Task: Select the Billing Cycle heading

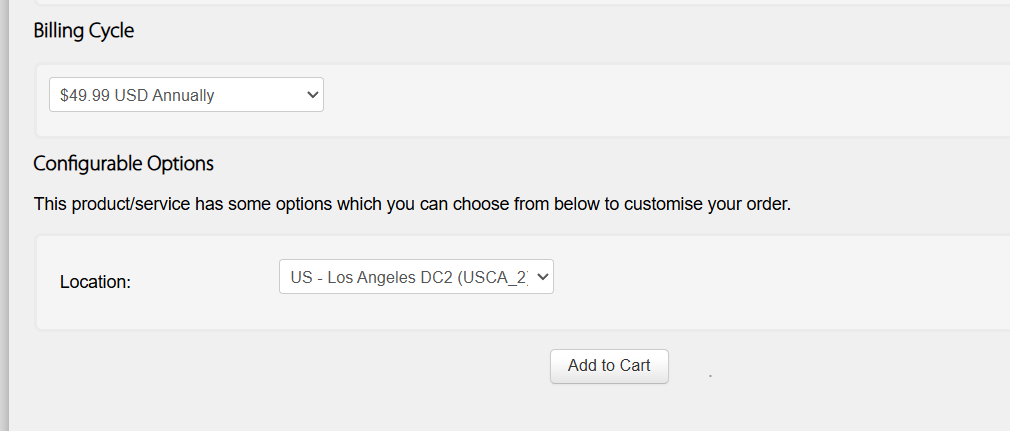Action: click(84, 30)
